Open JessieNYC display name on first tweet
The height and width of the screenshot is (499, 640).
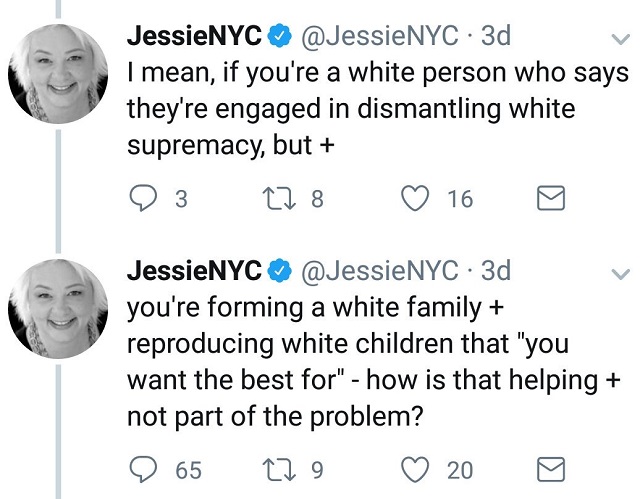click(194, 36)
